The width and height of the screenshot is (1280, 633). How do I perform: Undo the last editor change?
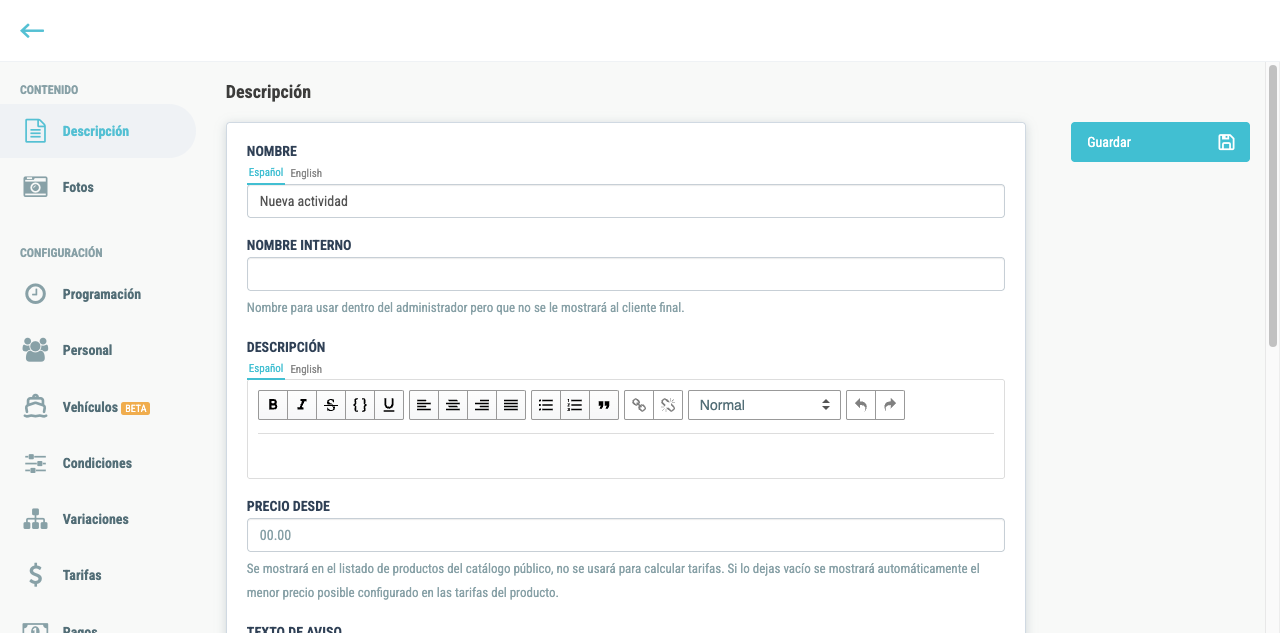tap(861, 405)
